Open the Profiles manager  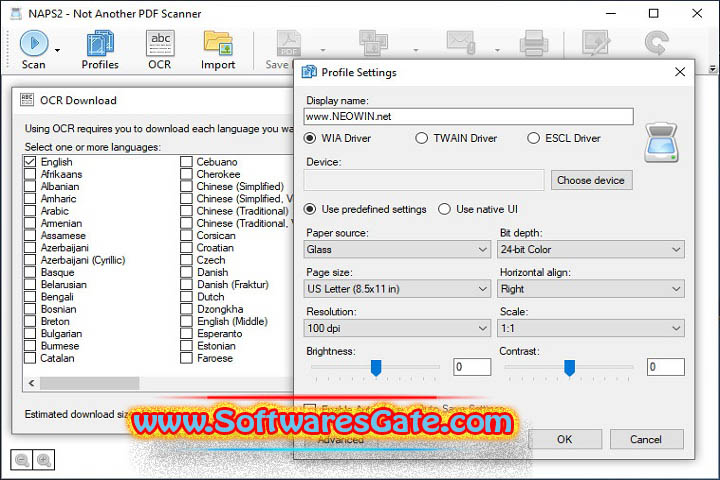click(x=100, y=50)
